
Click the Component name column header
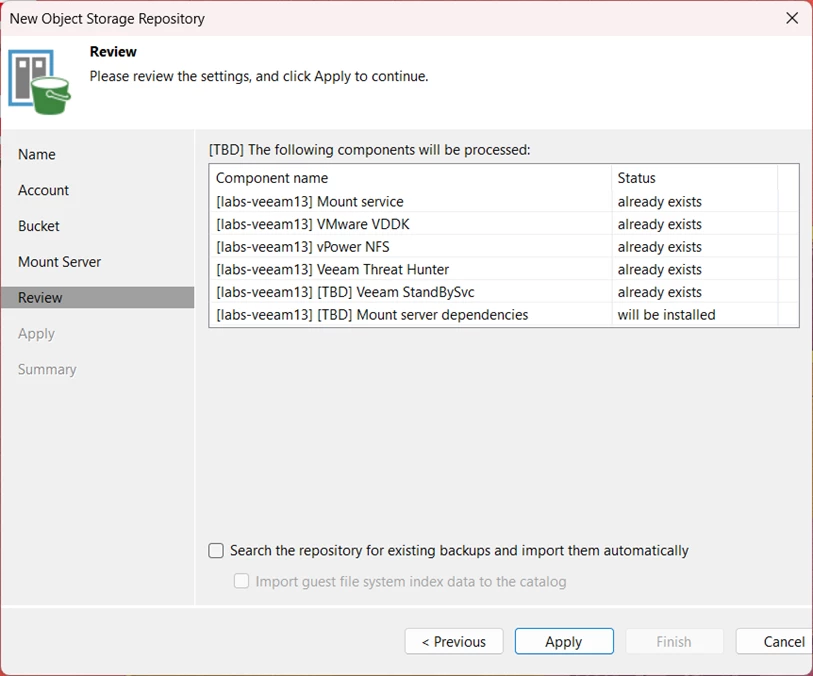[x=410, y=178]
